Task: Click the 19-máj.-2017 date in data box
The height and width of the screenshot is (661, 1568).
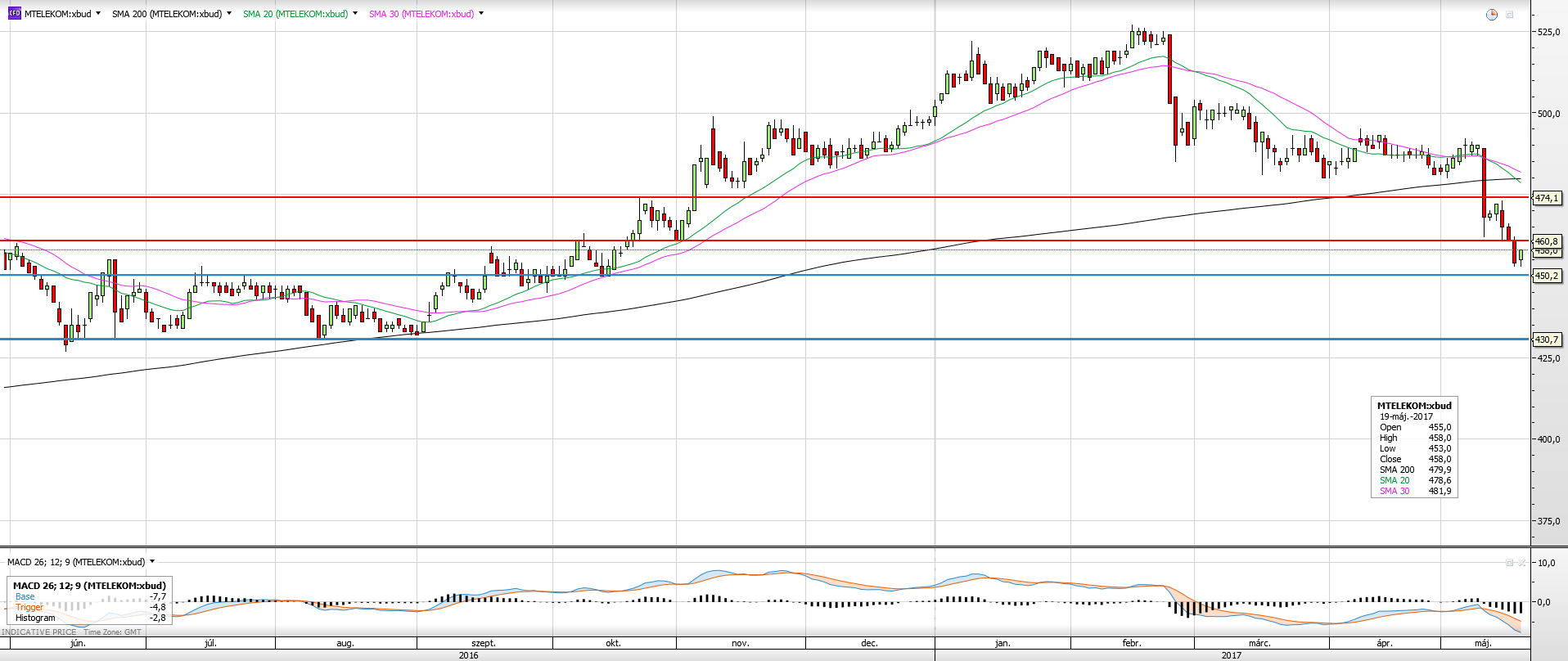Action: pos(1406,416)
